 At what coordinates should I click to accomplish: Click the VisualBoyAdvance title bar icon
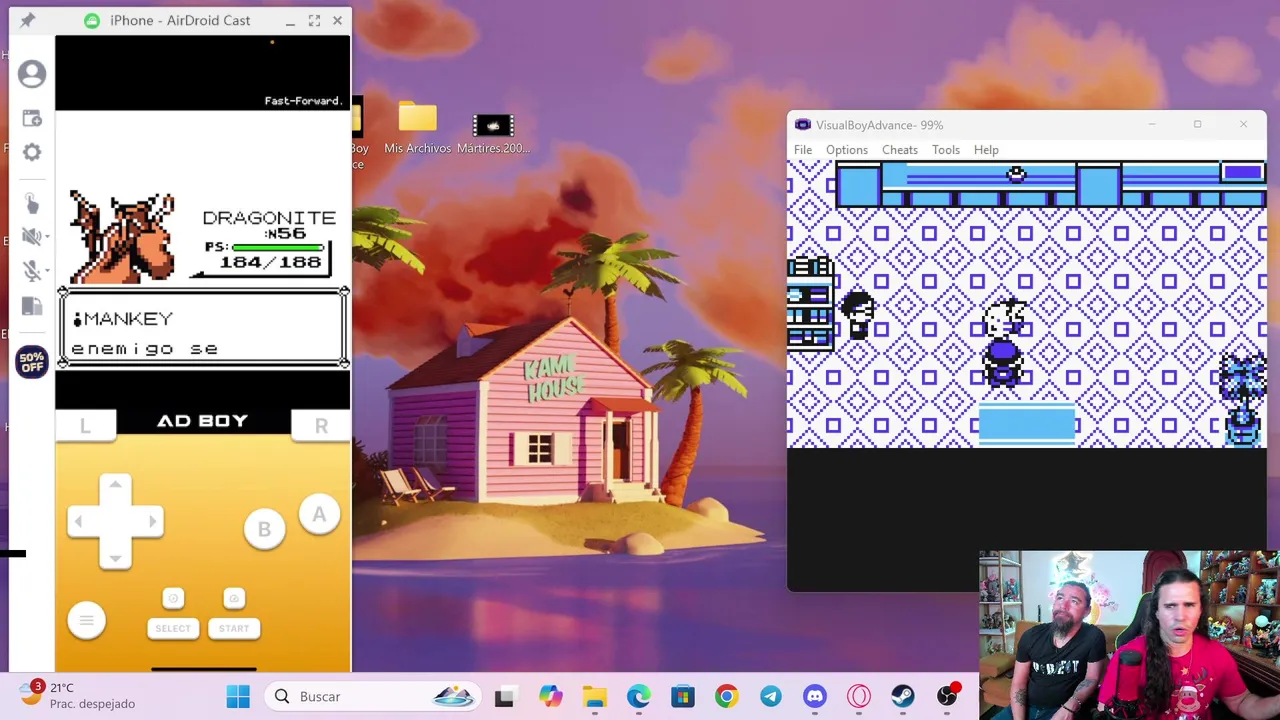click(802, 125)
